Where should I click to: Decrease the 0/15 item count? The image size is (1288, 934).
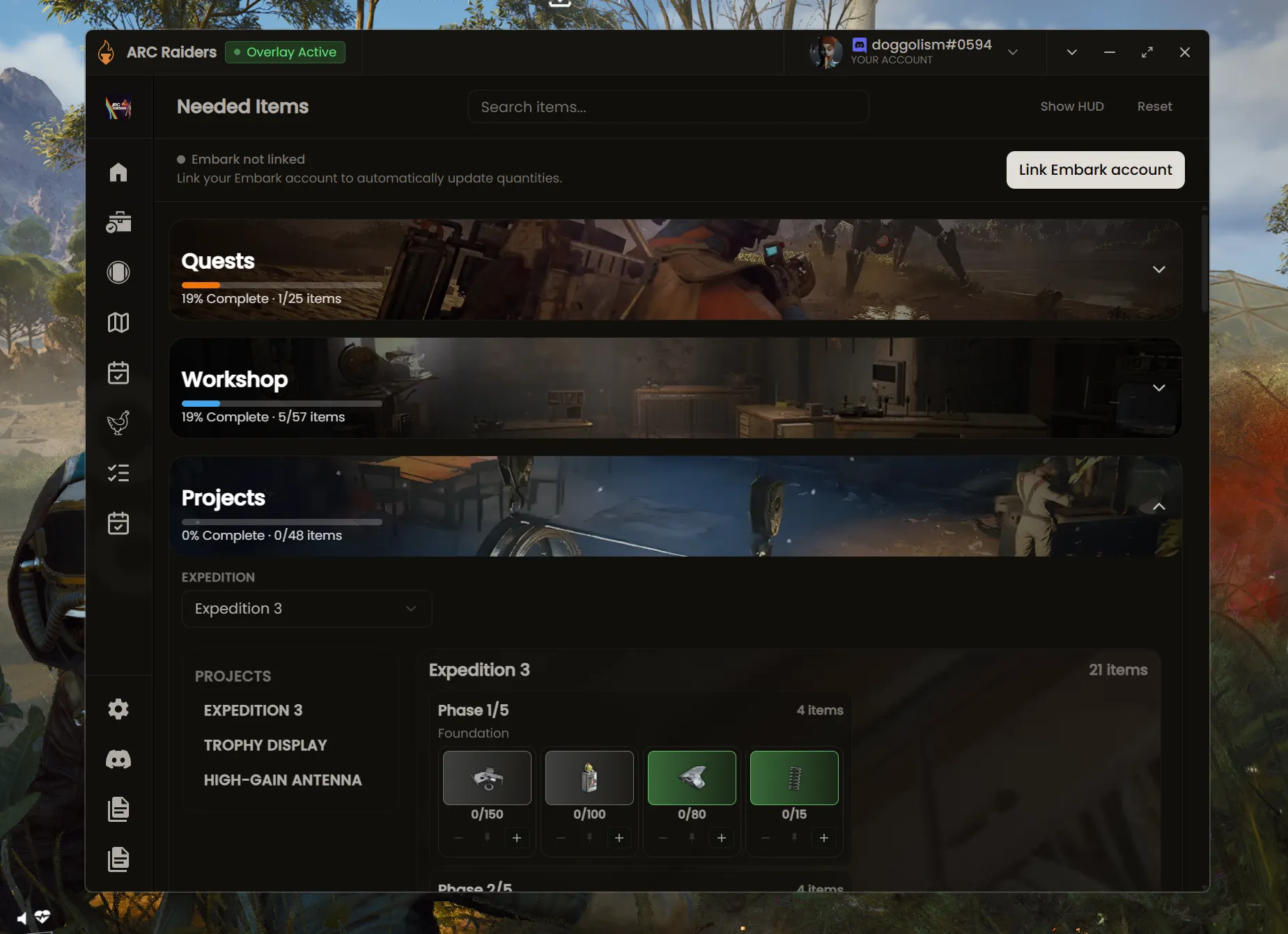click(x=766, y=838)
